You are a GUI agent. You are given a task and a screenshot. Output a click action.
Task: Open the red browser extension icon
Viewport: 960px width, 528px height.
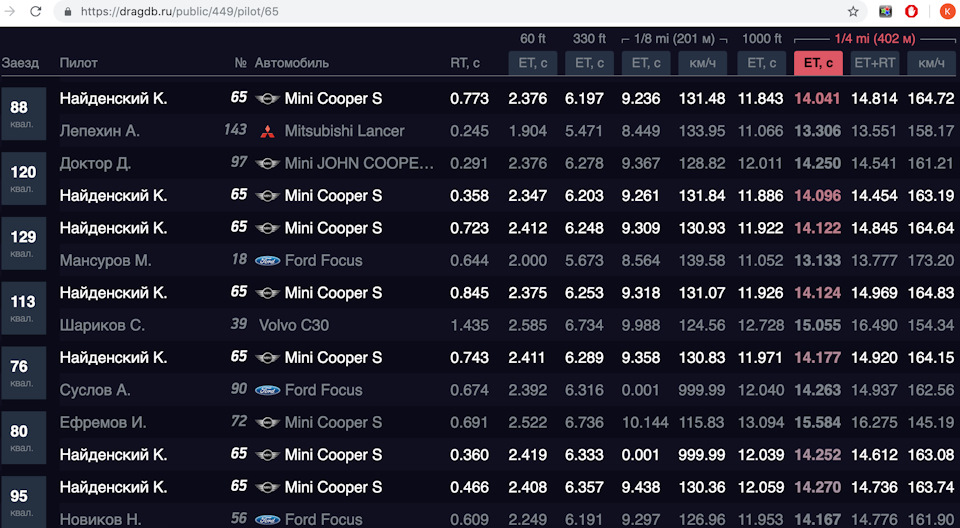(x=912, y=12)
